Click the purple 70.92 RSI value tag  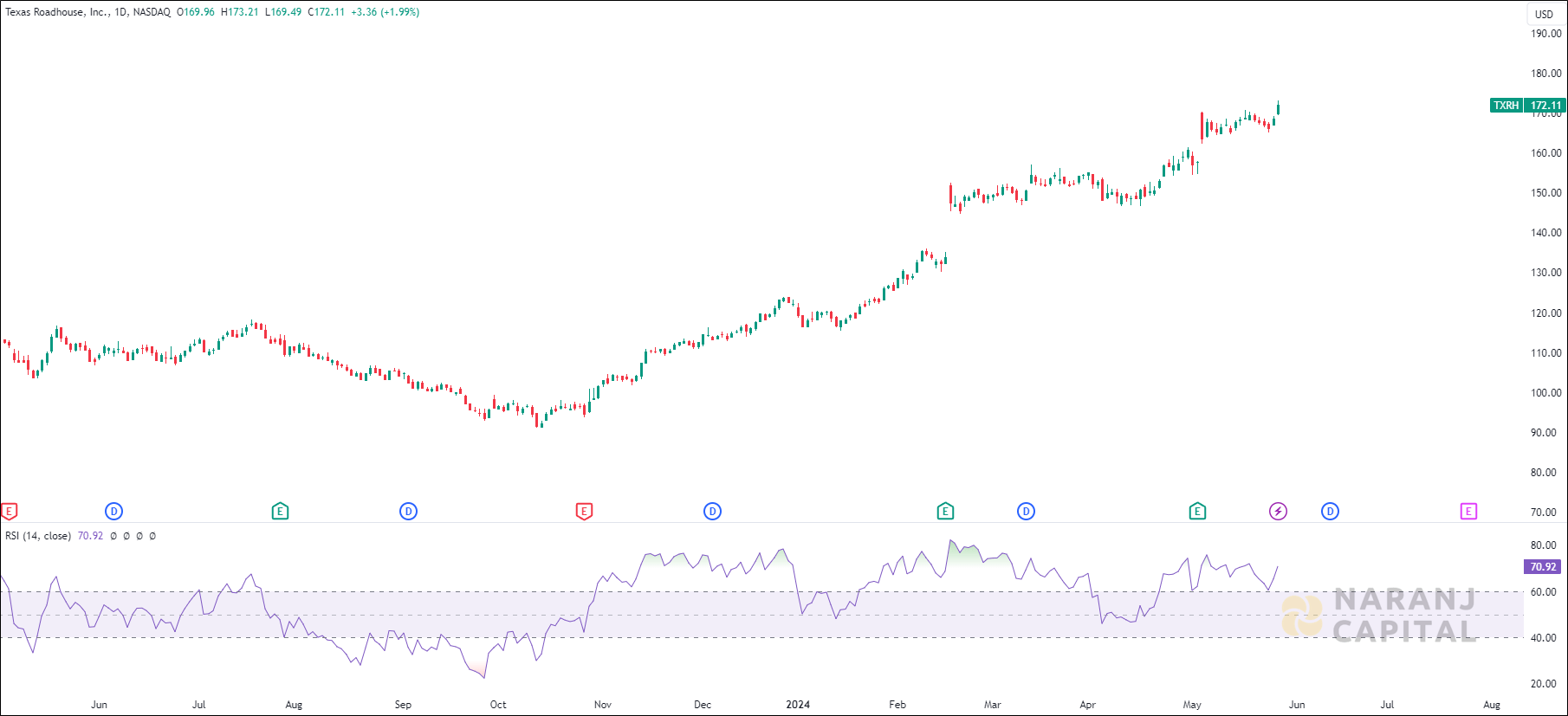tap(1543, 567)
